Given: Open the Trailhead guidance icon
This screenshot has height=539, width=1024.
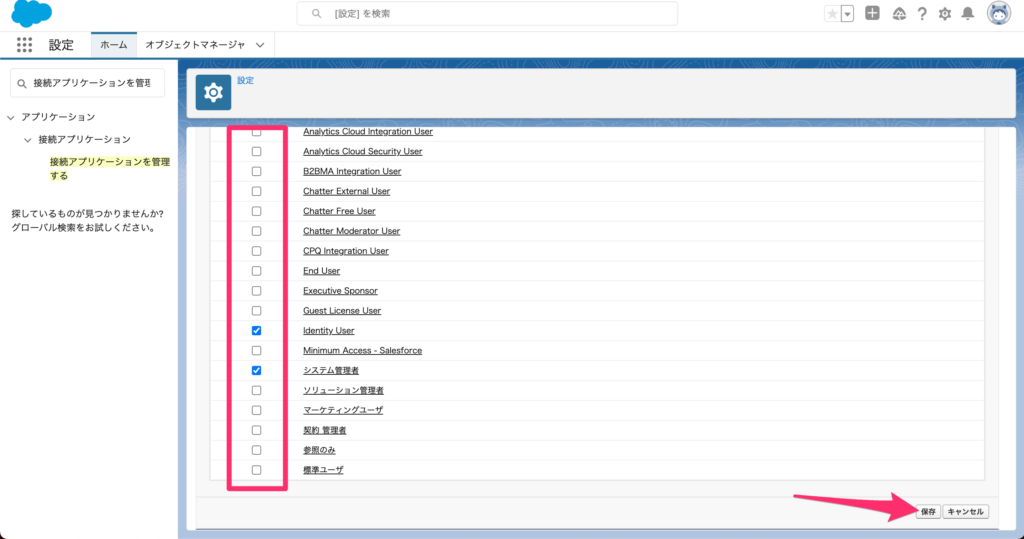Looking at the screenshot, I should coord(898,14).
